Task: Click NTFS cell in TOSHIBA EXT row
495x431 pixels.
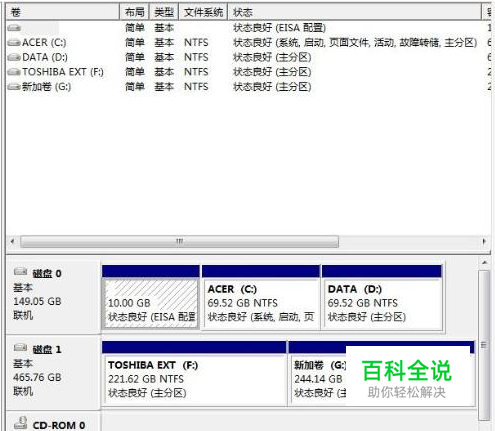Action: pyautogui.click(x=196, y=72)
